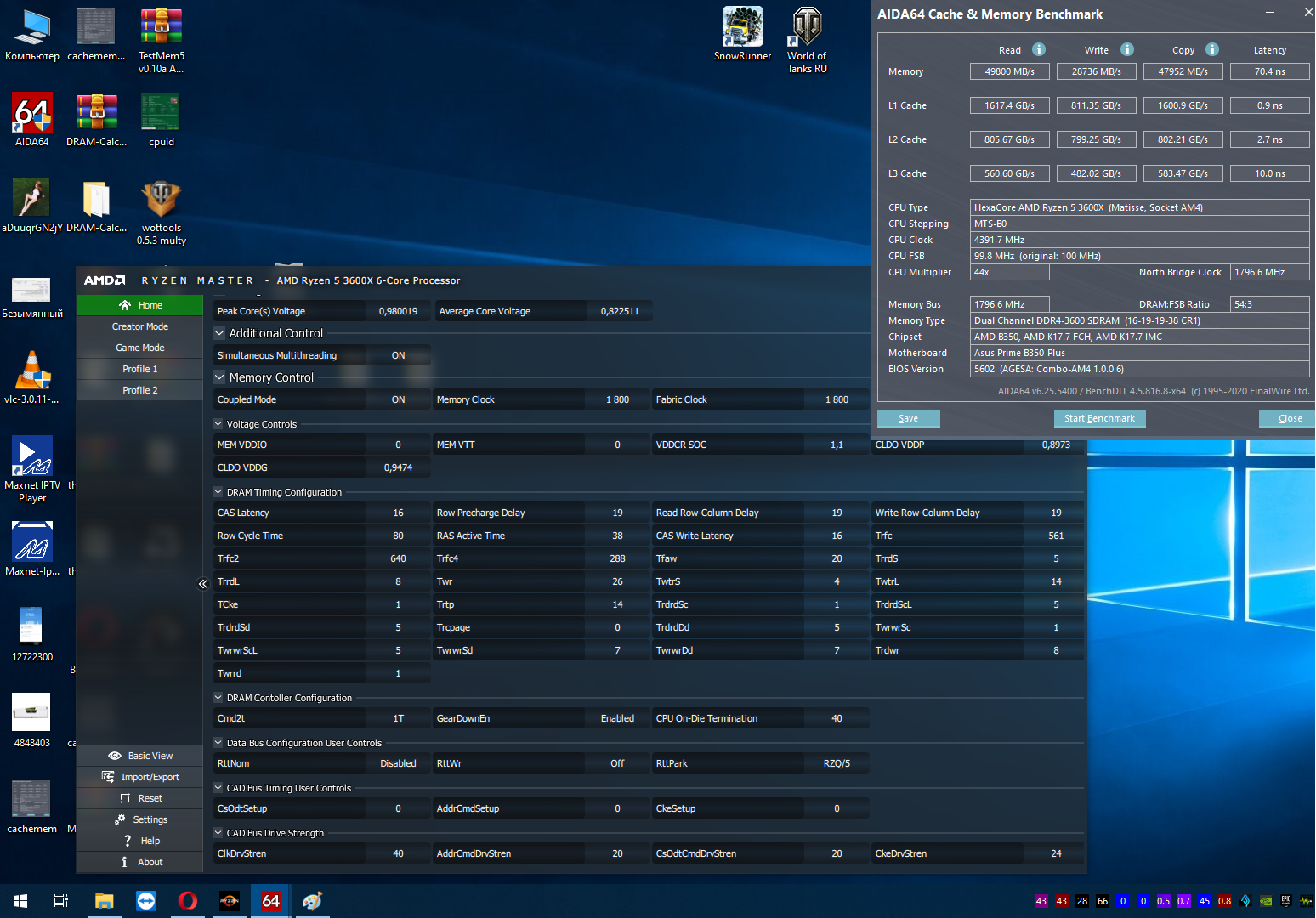This screenshot has width=1316, height=918.
Task: Collapse Data Bus Configuration User Controls
Action: click(x=218, y=742)
